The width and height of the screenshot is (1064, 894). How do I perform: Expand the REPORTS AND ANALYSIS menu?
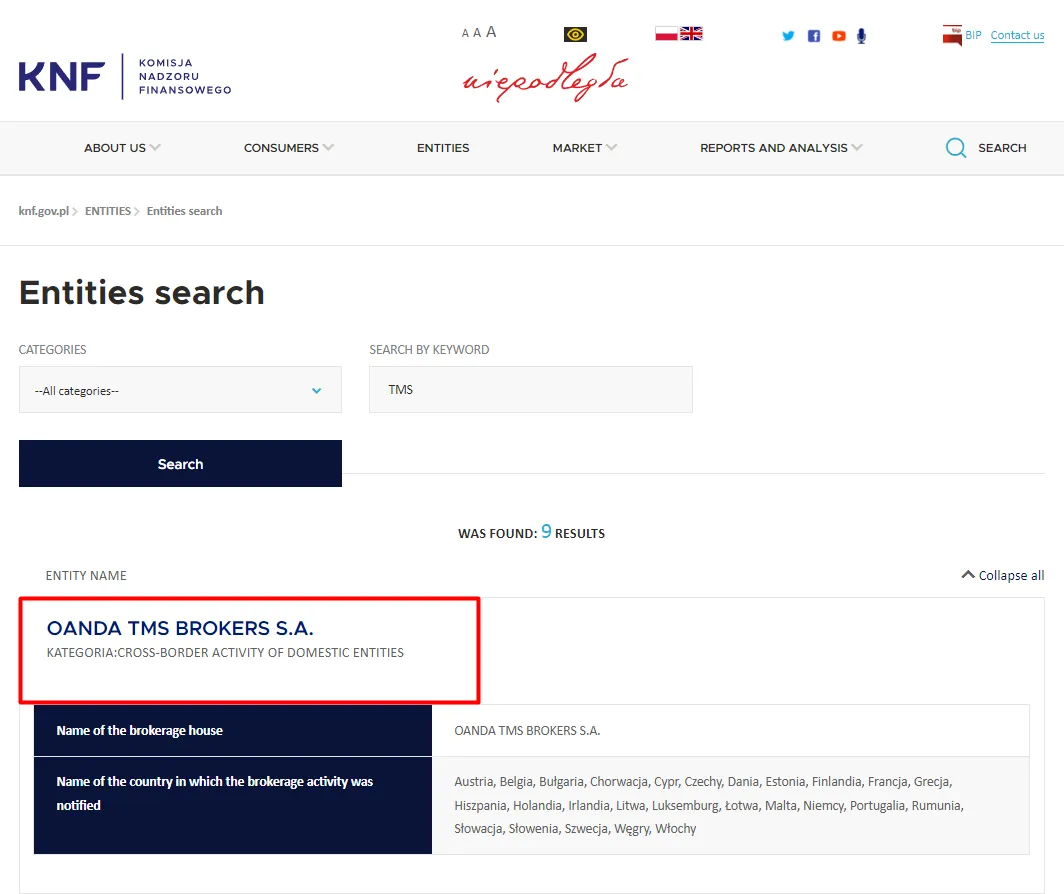click(x=781, y=148)
